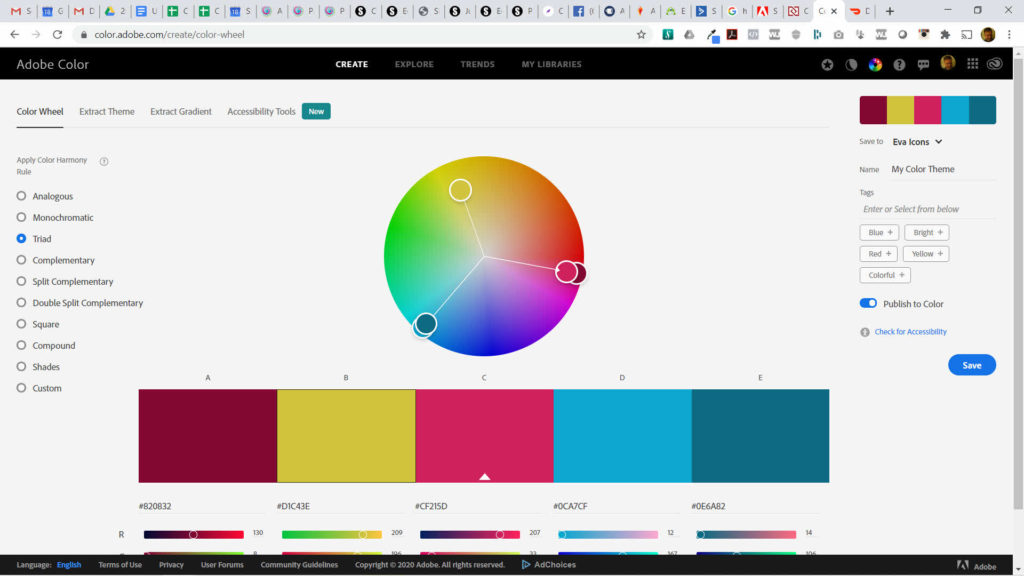This screenshot has width=1024, height=576.
Task: Add the Blue tag
Action: pos(879,232)
